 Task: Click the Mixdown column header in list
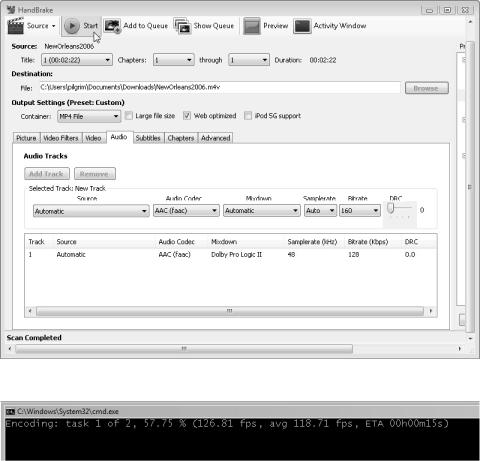pyautogui.click(x=224, y=242)
